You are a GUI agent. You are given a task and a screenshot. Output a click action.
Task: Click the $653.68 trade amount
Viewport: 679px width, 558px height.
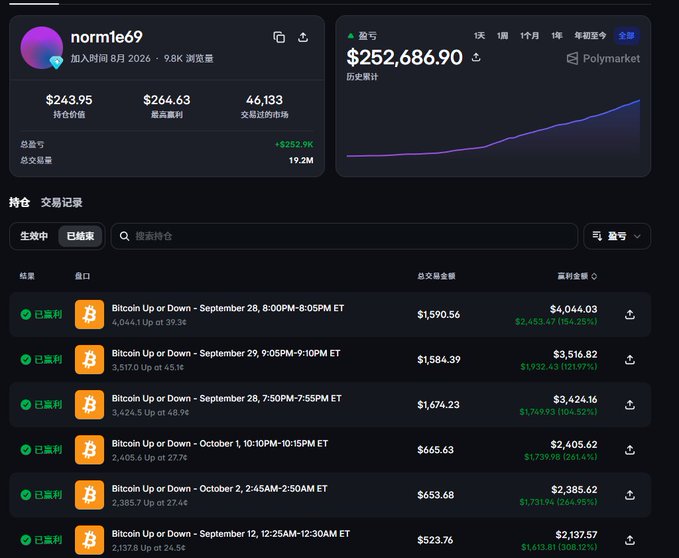tap(435, 495)
